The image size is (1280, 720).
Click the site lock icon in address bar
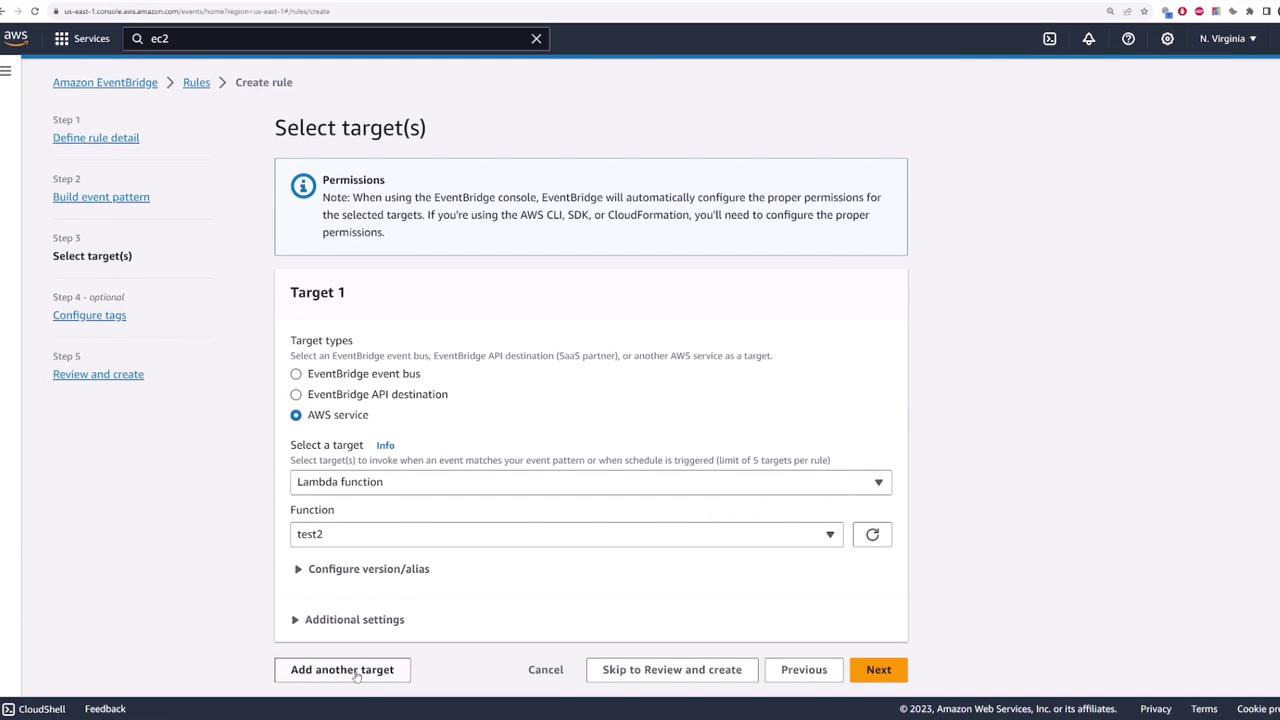[57, 11]
